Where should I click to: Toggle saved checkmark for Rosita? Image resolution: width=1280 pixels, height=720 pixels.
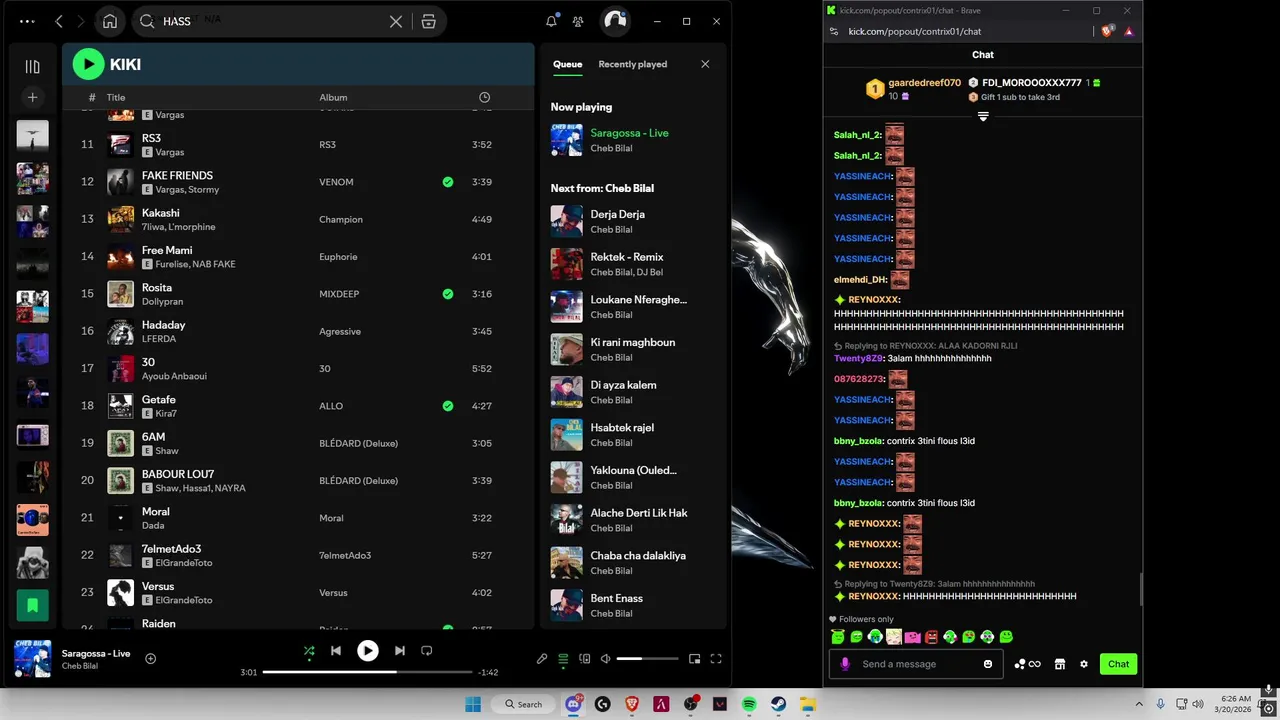448,294
